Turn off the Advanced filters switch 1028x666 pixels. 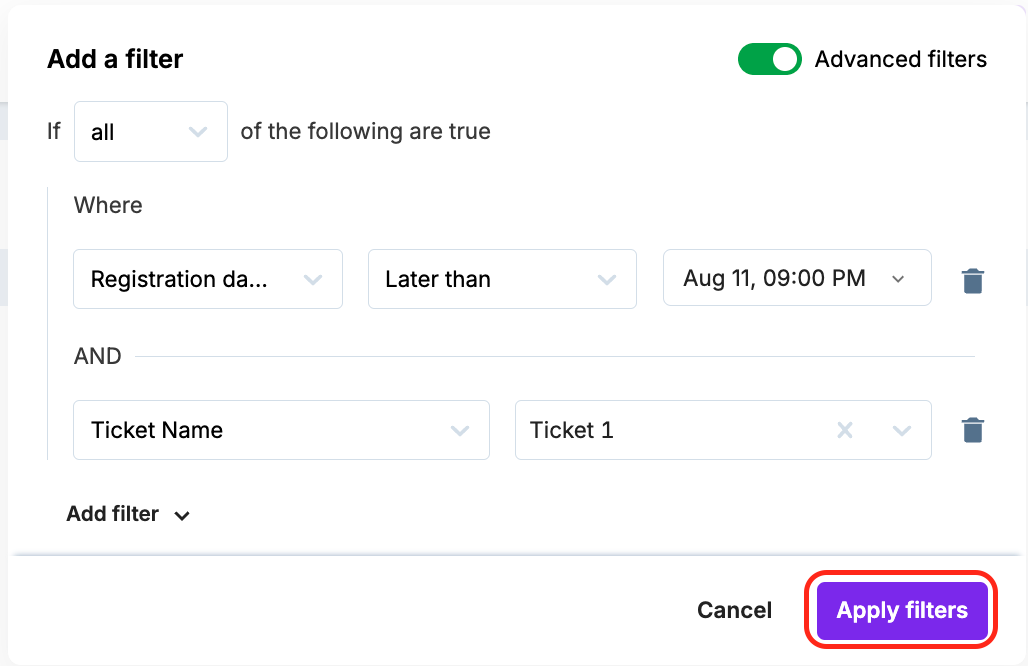[769, 60]
